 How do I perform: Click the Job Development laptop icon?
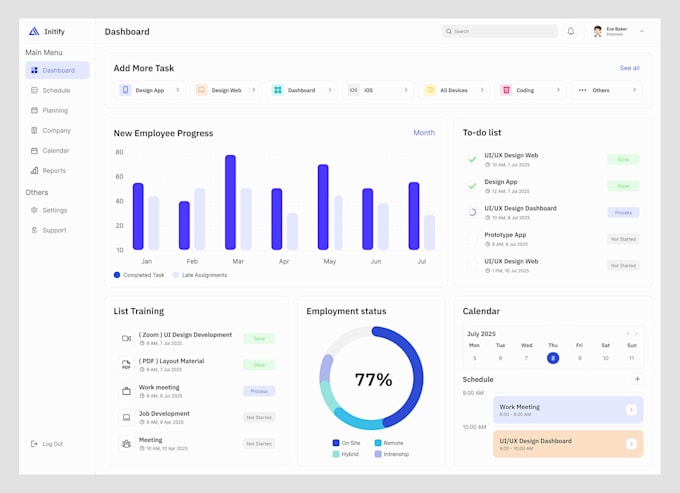click(126, 418)
